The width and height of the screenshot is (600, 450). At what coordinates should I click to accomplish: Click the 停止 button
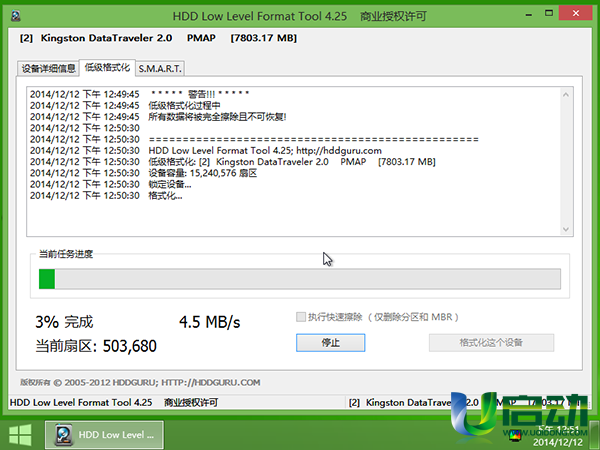point(330,342)
